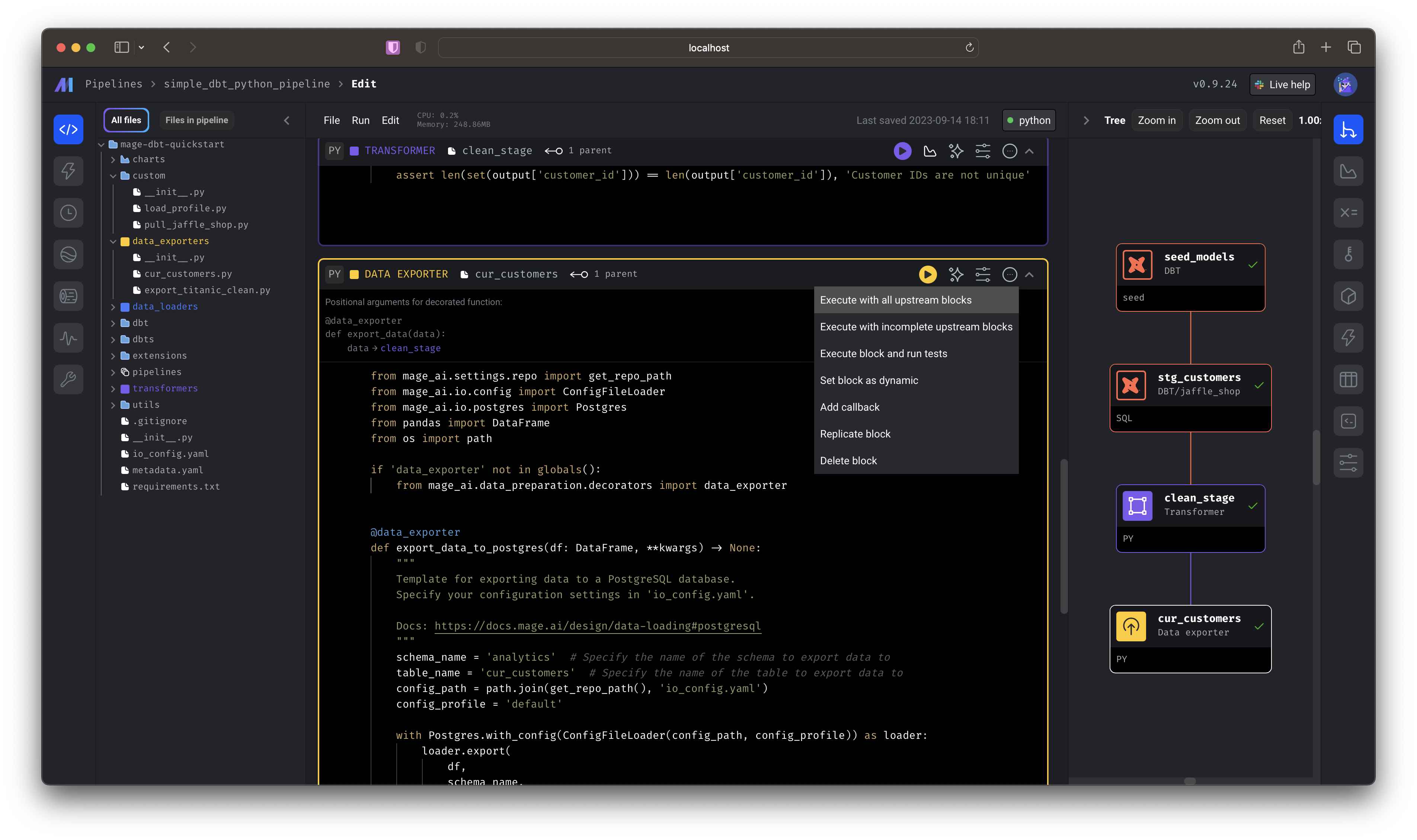The width and height of the screenshot is (1417, 840).
Task: Collapse the file browser panel
Action: click(x=287, y=121)
